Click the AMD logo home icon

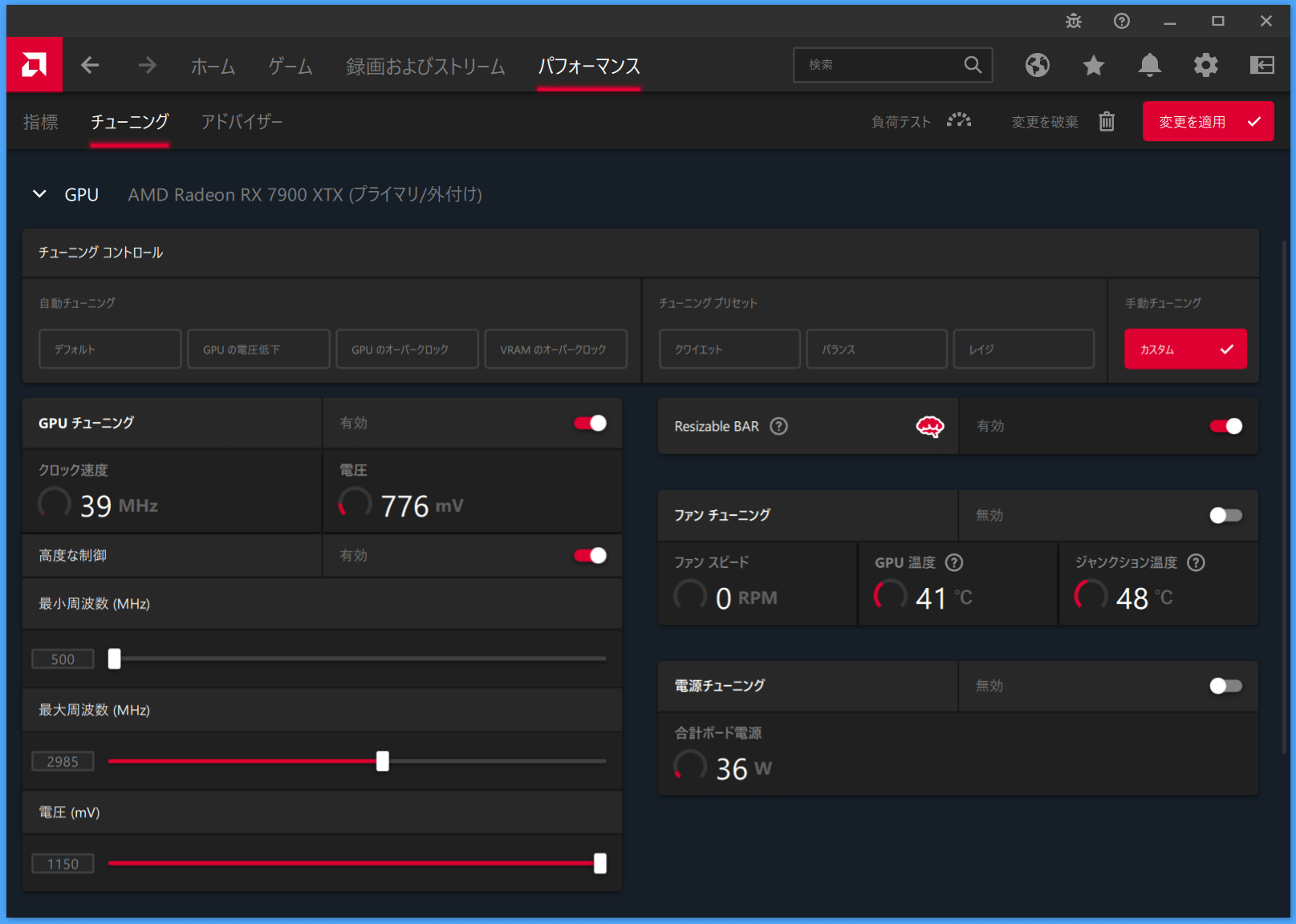pos(35,64)
